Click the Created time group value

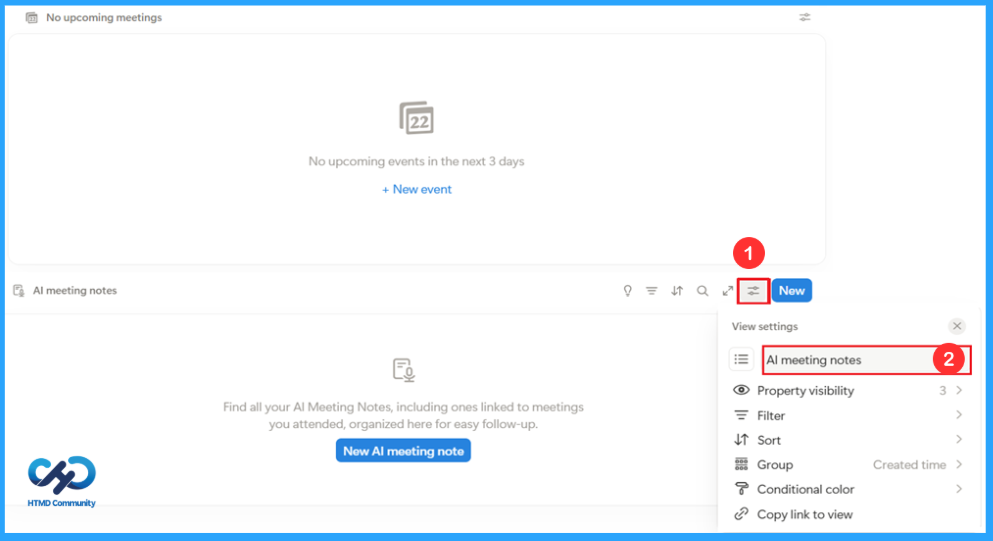tap(909, 465)
